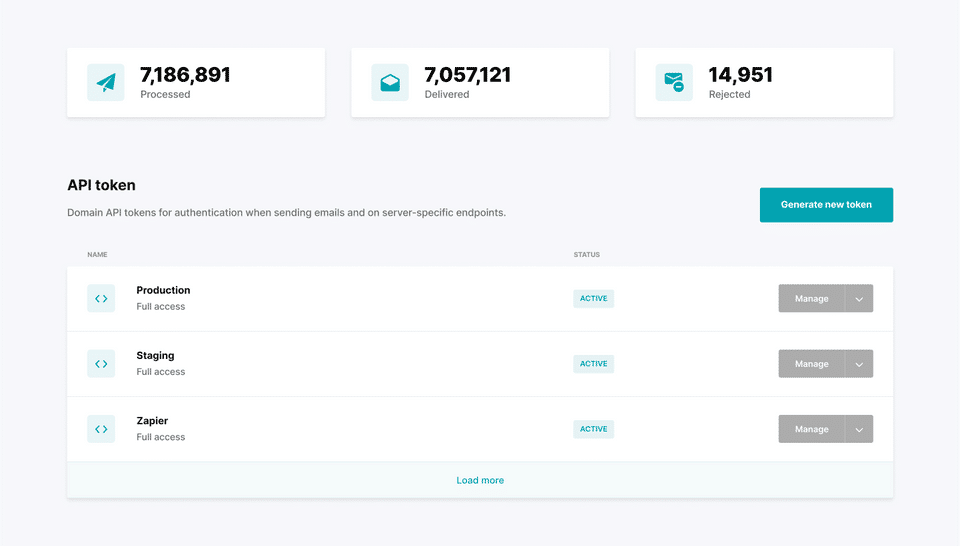Open the Zapier token name
The image size is (960, 546).
tap(152, 421)
